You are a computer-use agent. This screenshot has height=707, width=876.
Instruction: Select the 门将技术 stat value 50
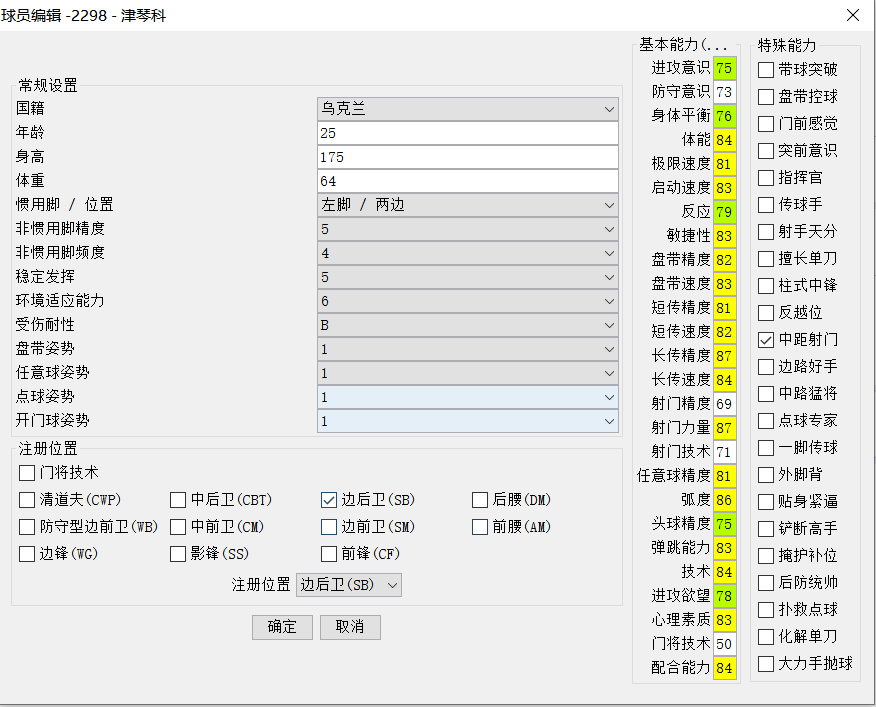click(x=724, y=644)
